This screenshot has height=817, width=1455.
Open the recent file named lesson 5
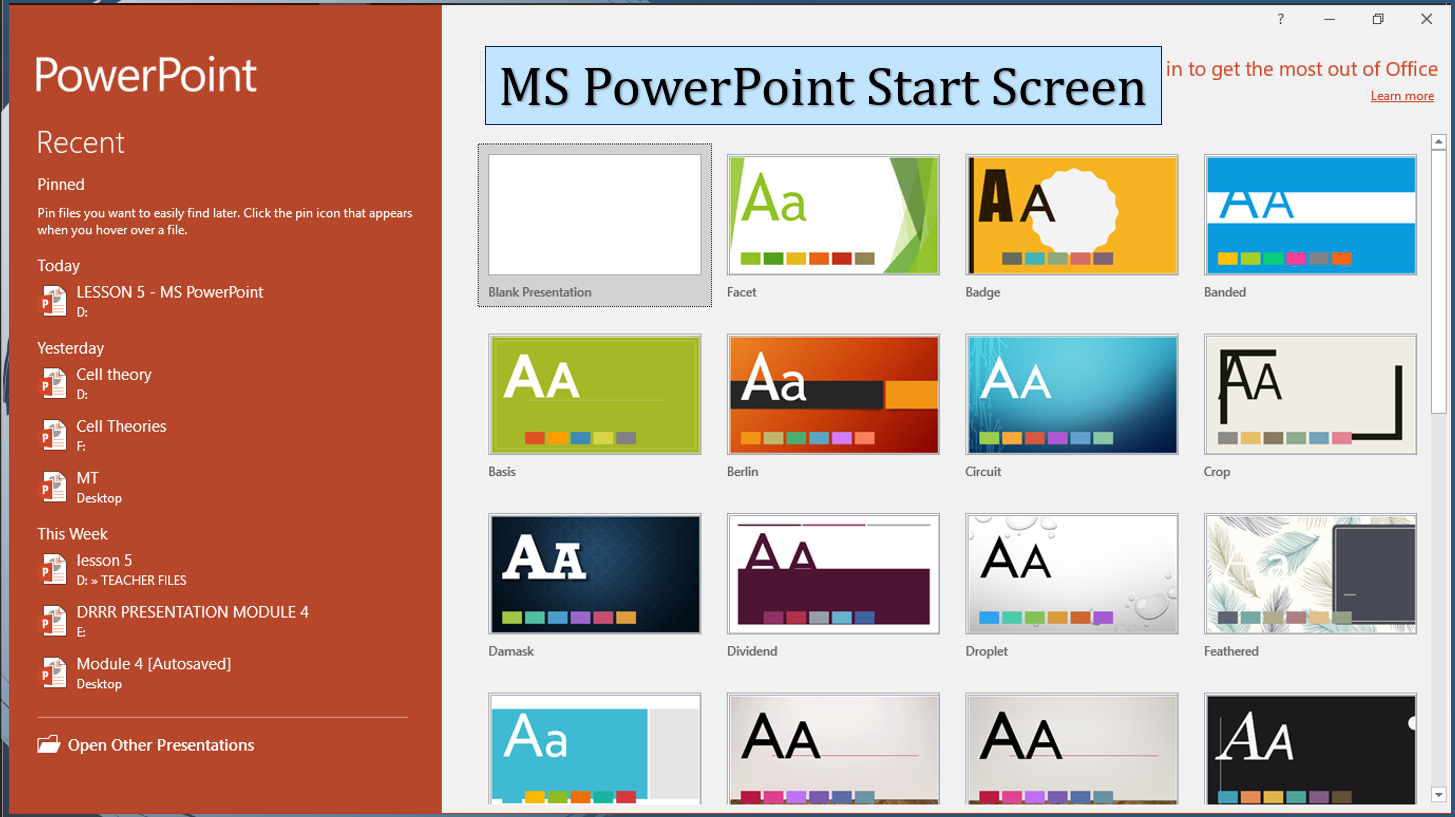click(x=104, y=560)
